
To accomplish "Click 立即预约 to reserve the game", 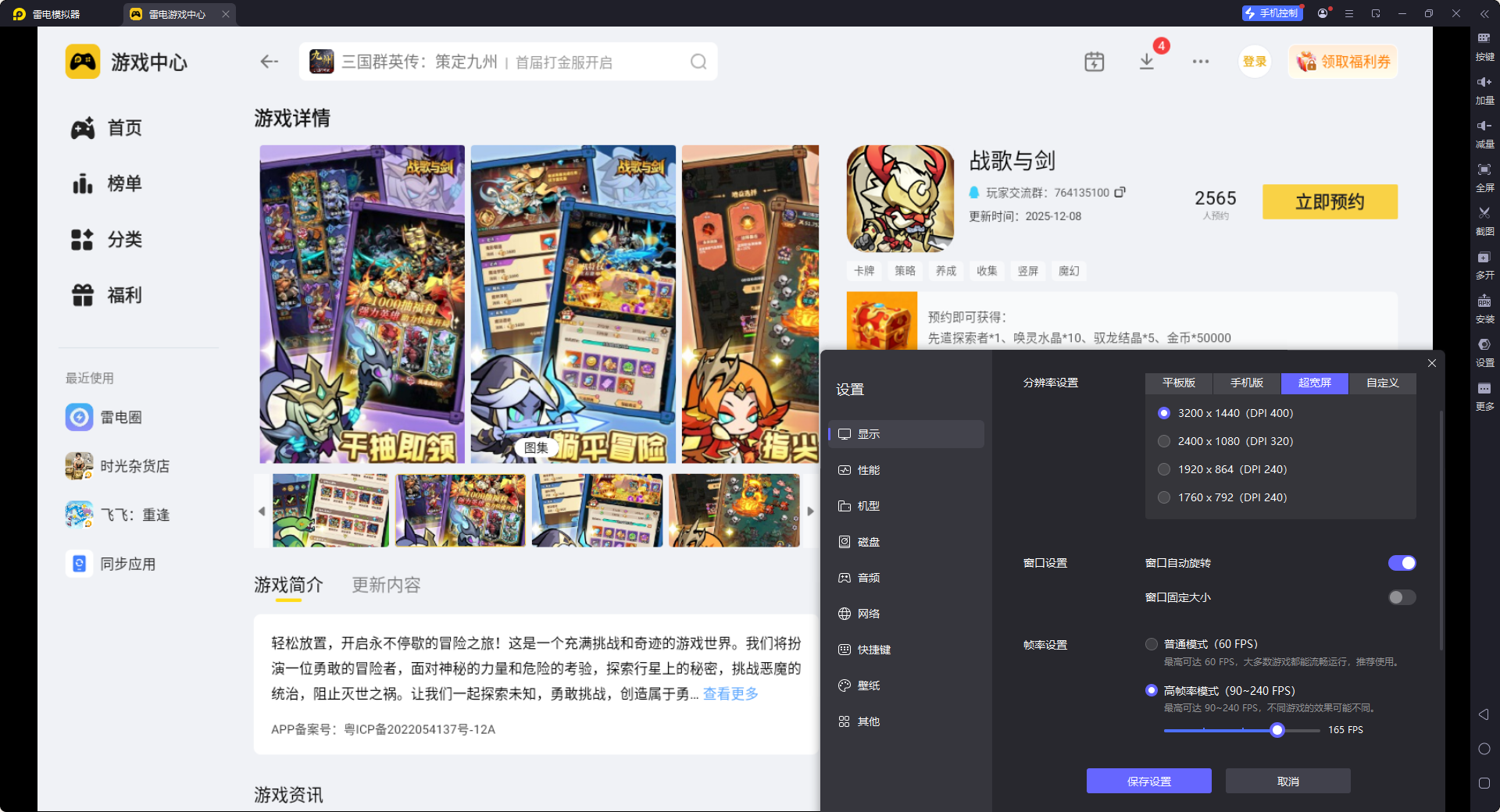I will pyautogui.click(x=1330, y=201).
